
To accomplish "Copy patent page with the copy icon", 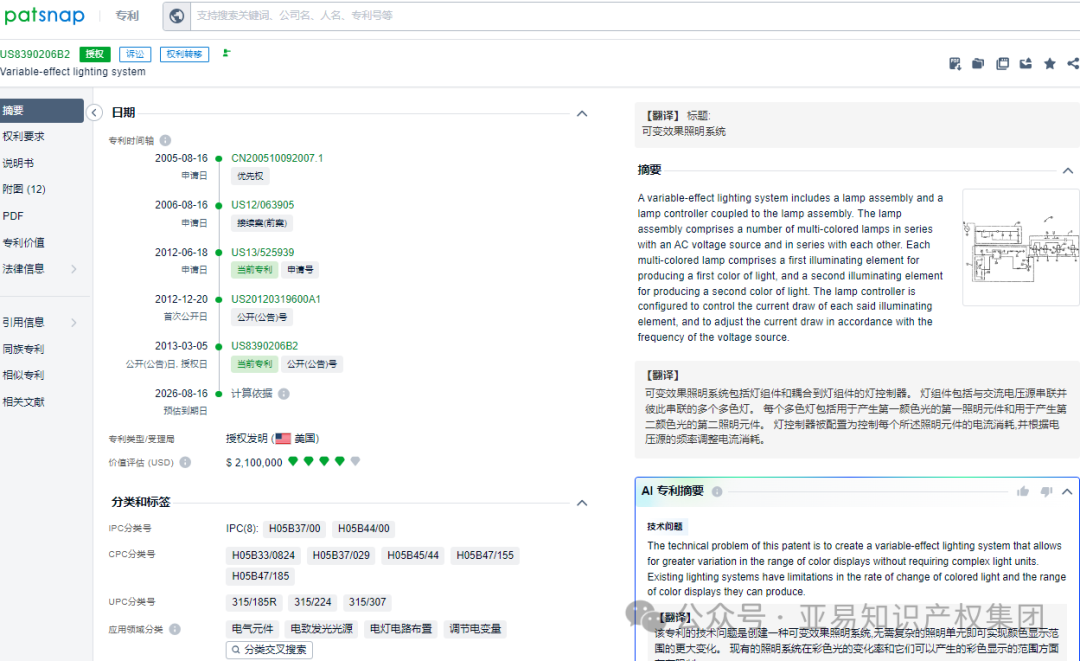I will (1003, 63).
